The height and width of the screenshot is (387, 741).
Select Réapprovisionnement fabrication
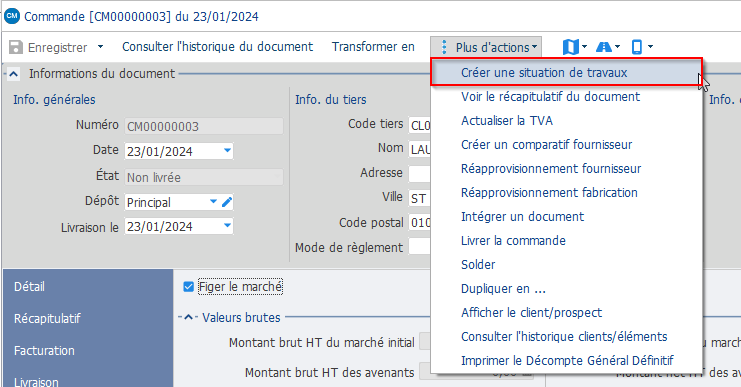pyautogui.click(x=566, y=193)
